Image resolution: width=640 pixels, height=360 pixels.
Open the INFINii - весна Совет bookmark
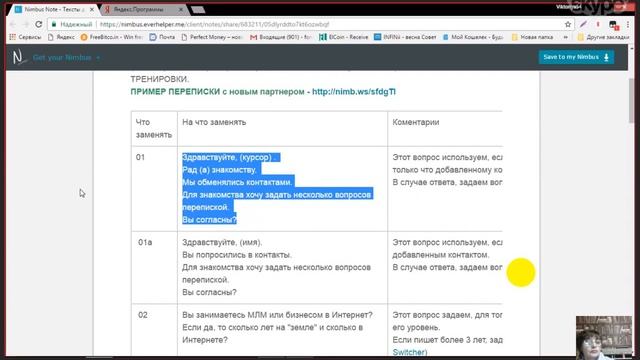405,37
